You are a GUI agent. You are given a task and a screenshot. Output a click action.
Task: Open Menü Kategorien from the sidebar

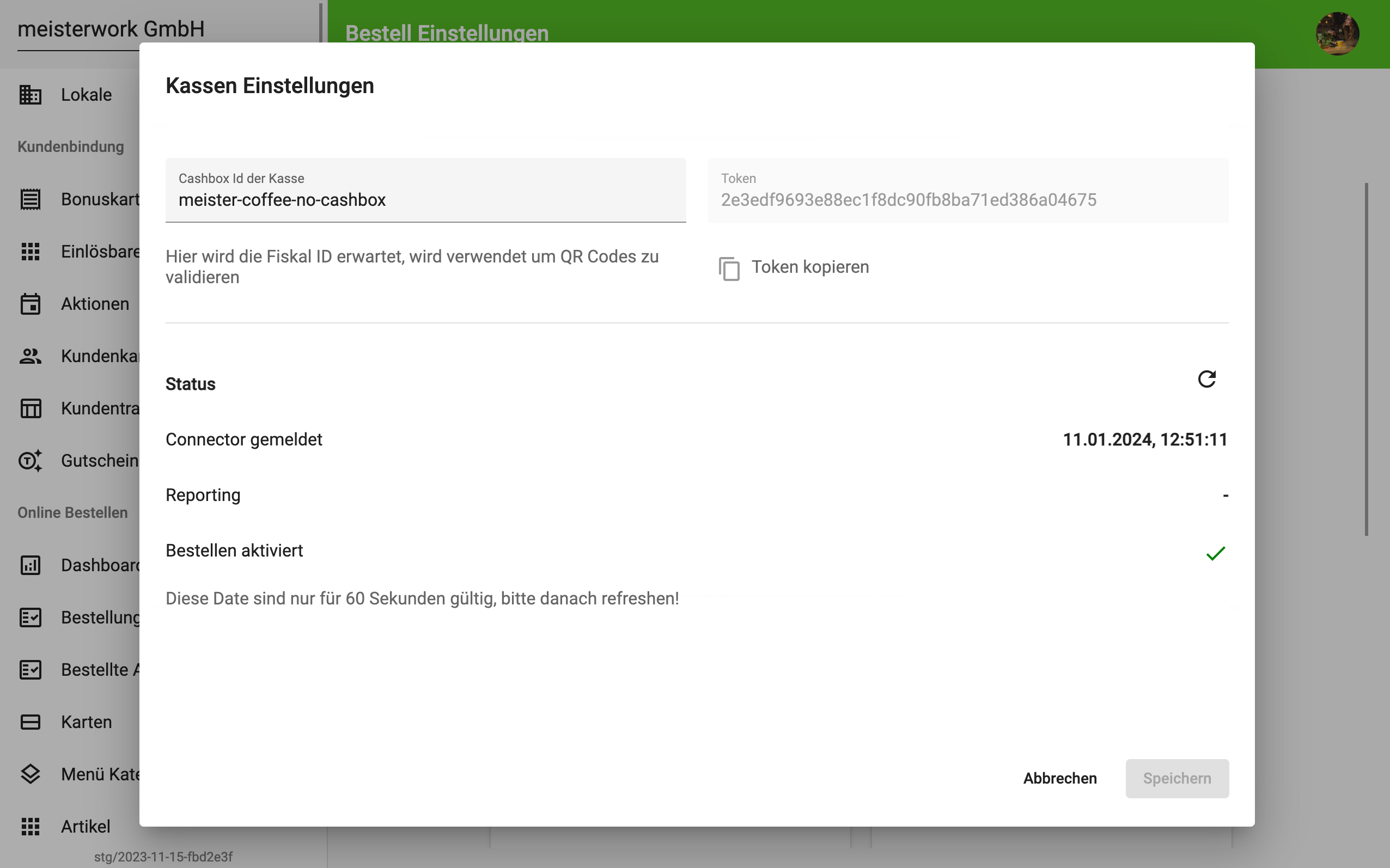click(31, 774)
